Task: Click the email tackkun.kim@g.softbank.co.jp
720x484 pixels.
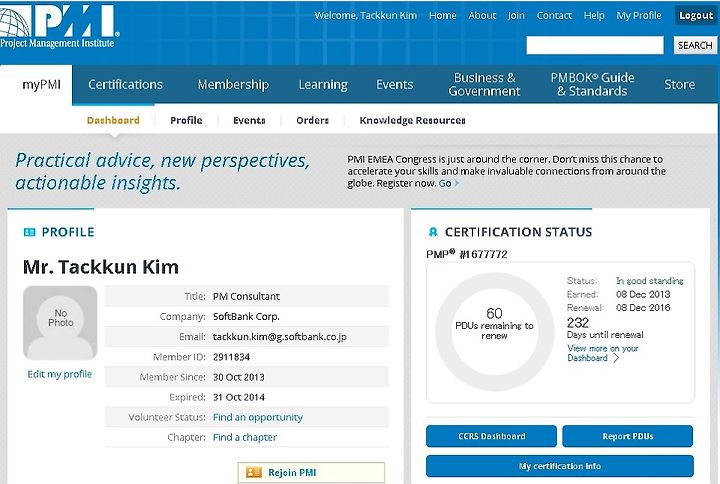Action: (x=280, y=337)
